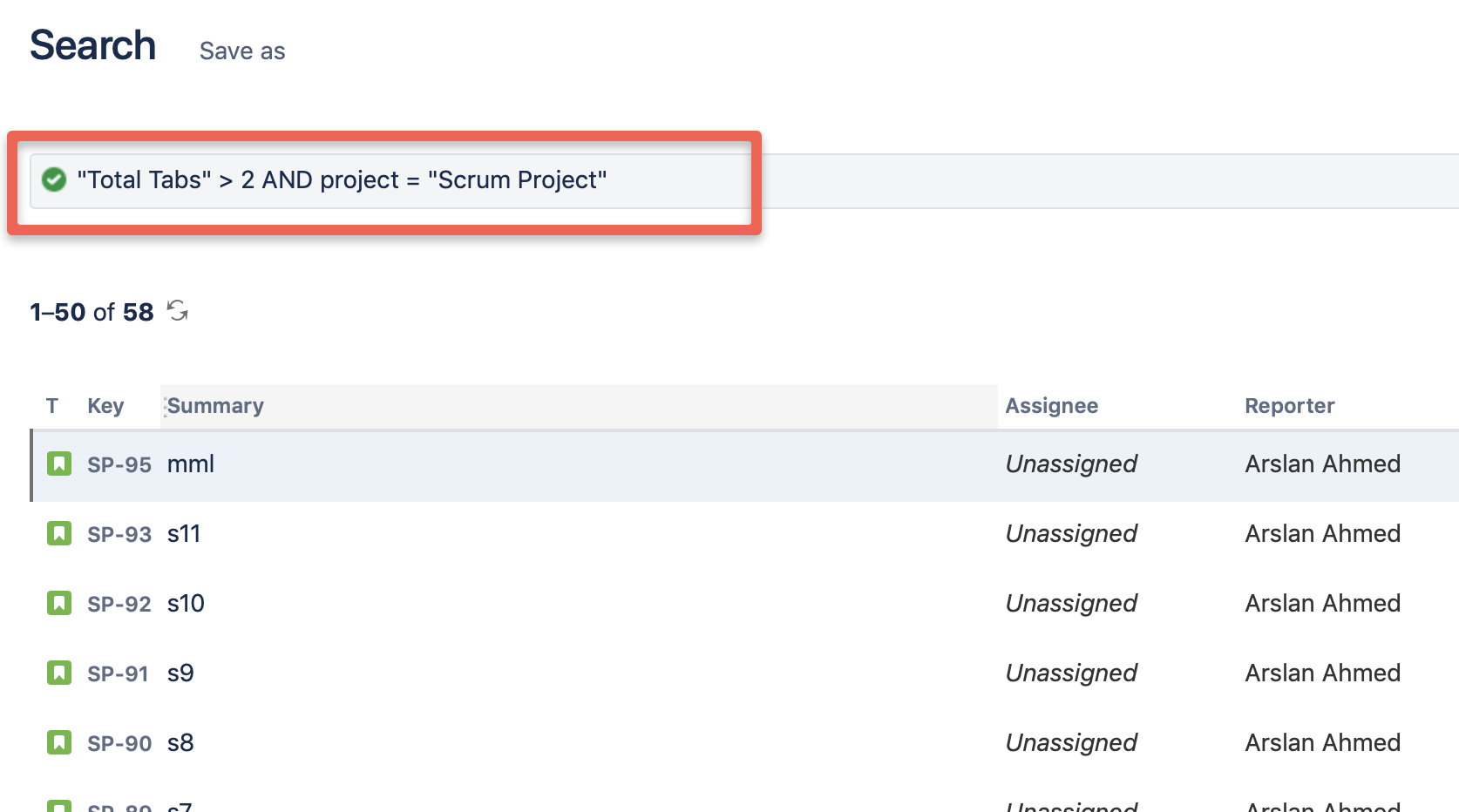Click the refresh results icon
Screen dimensions: 1459x812
coord(178,311)
